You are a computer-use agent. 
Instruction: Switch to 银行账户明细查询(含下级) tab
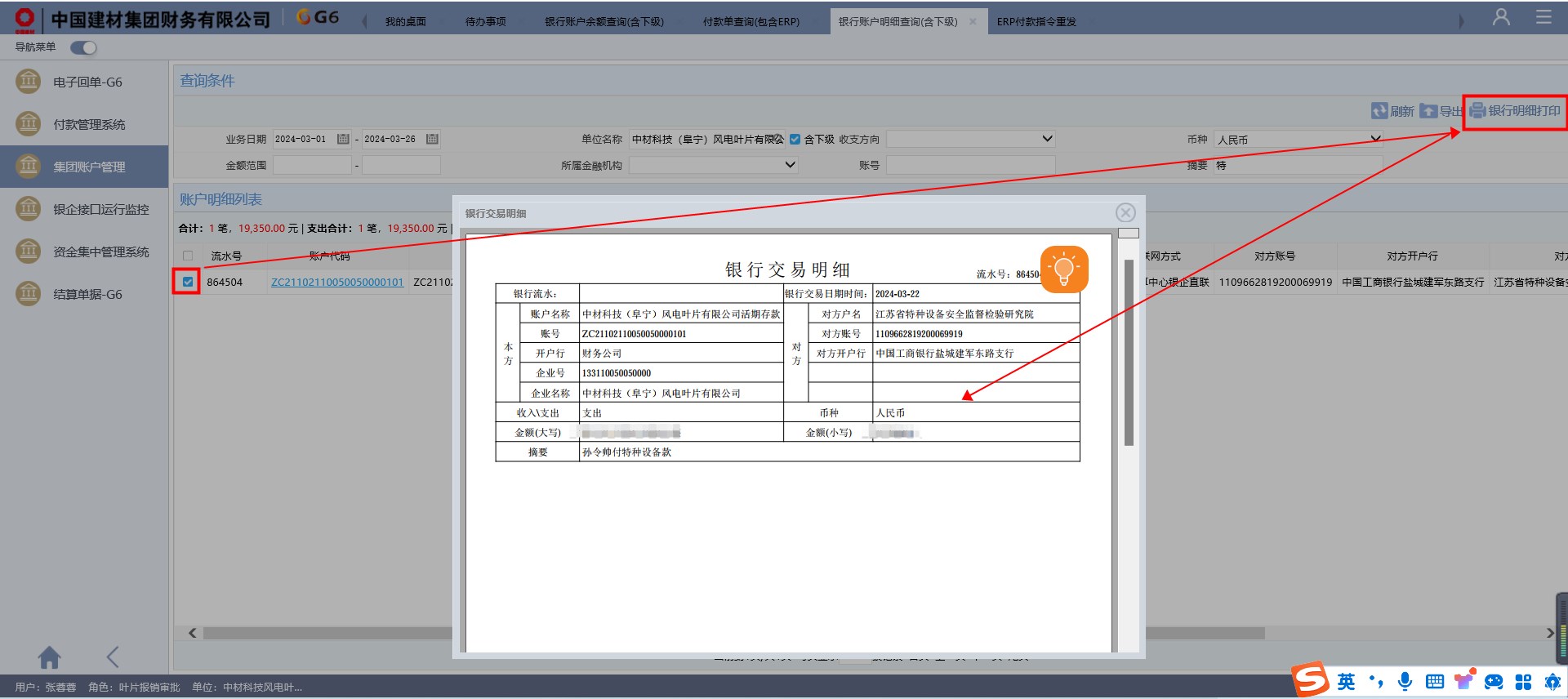(x=898, y=21)
